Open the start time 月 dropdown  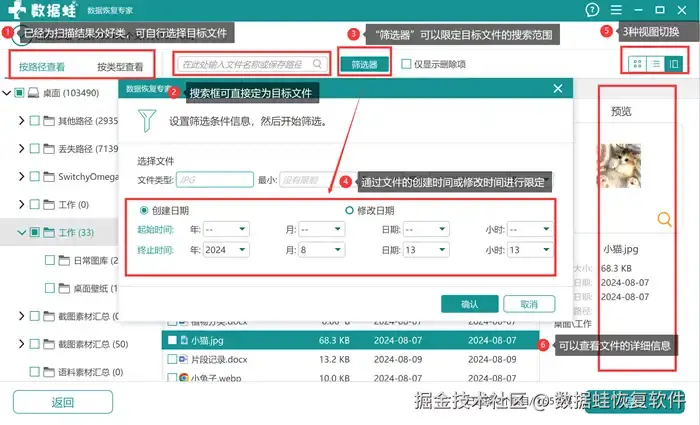tap(321, 229)
